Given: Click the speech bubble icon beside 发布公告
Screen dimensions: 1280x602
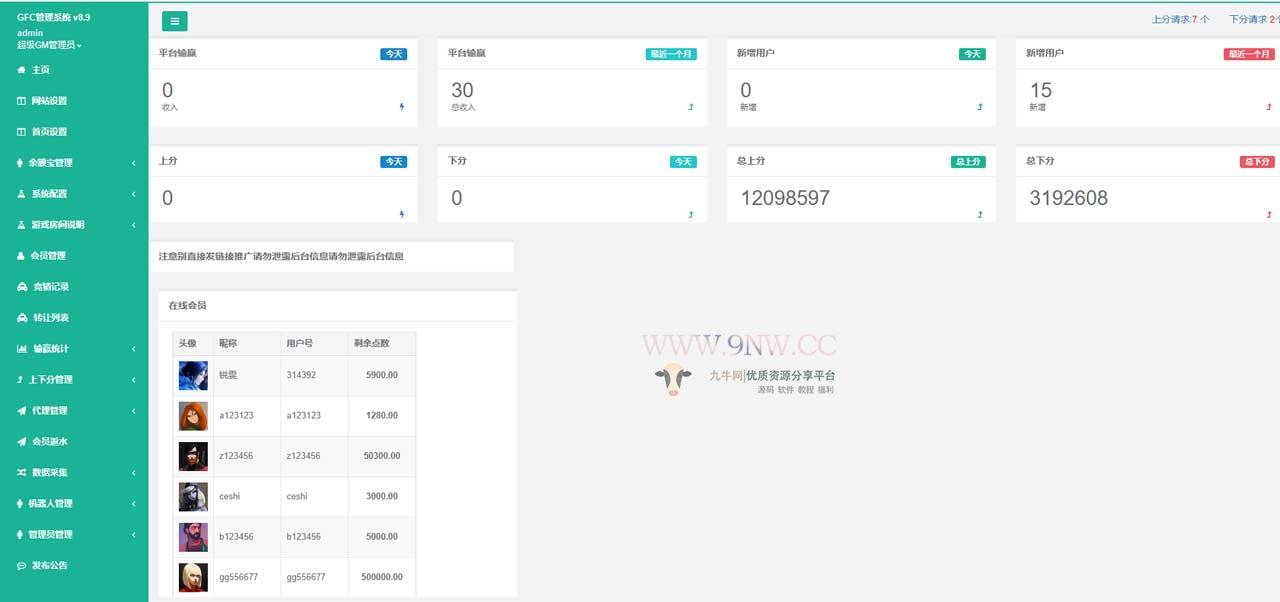Looking at the screenshot, I should click(x=22, y=566).
